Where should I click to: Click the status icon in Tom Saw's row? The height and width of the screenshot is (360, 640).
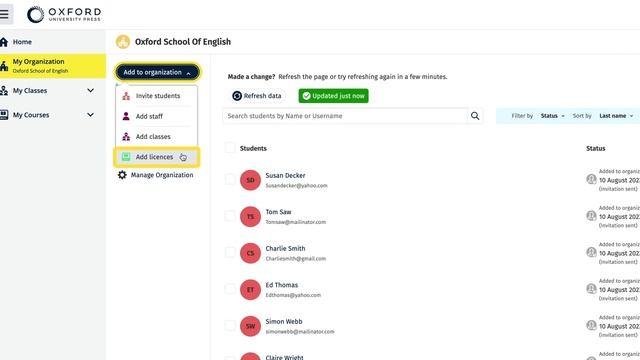click(x=591, y=216)
